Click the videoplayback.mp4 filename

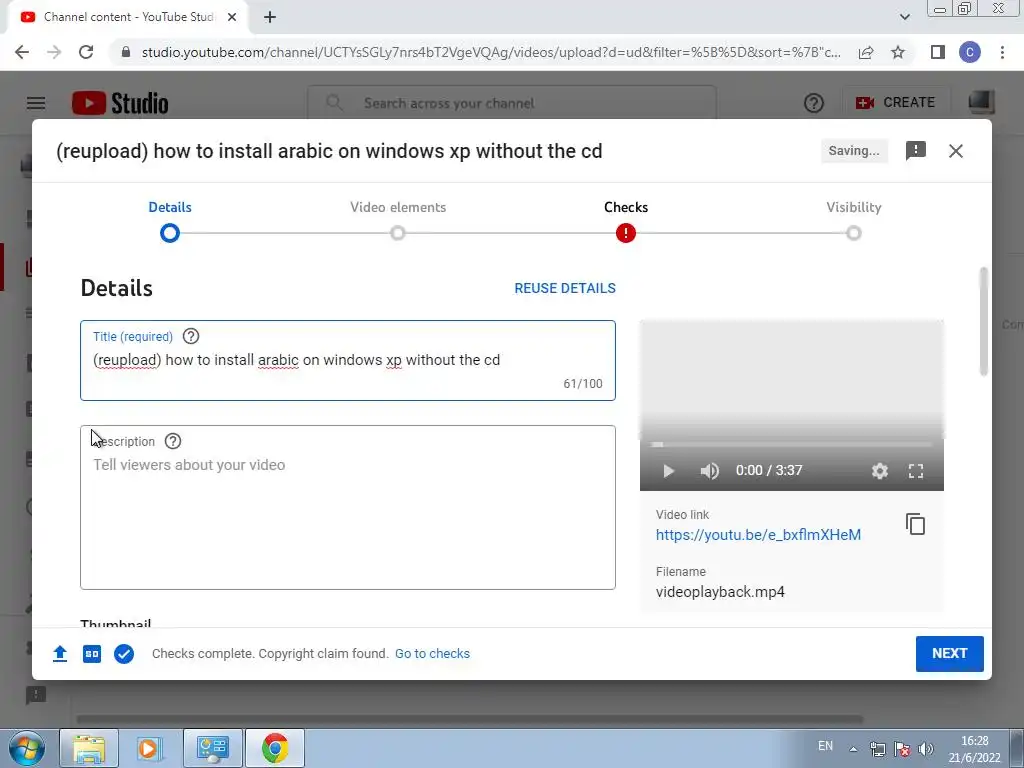[x=720, y=592]
